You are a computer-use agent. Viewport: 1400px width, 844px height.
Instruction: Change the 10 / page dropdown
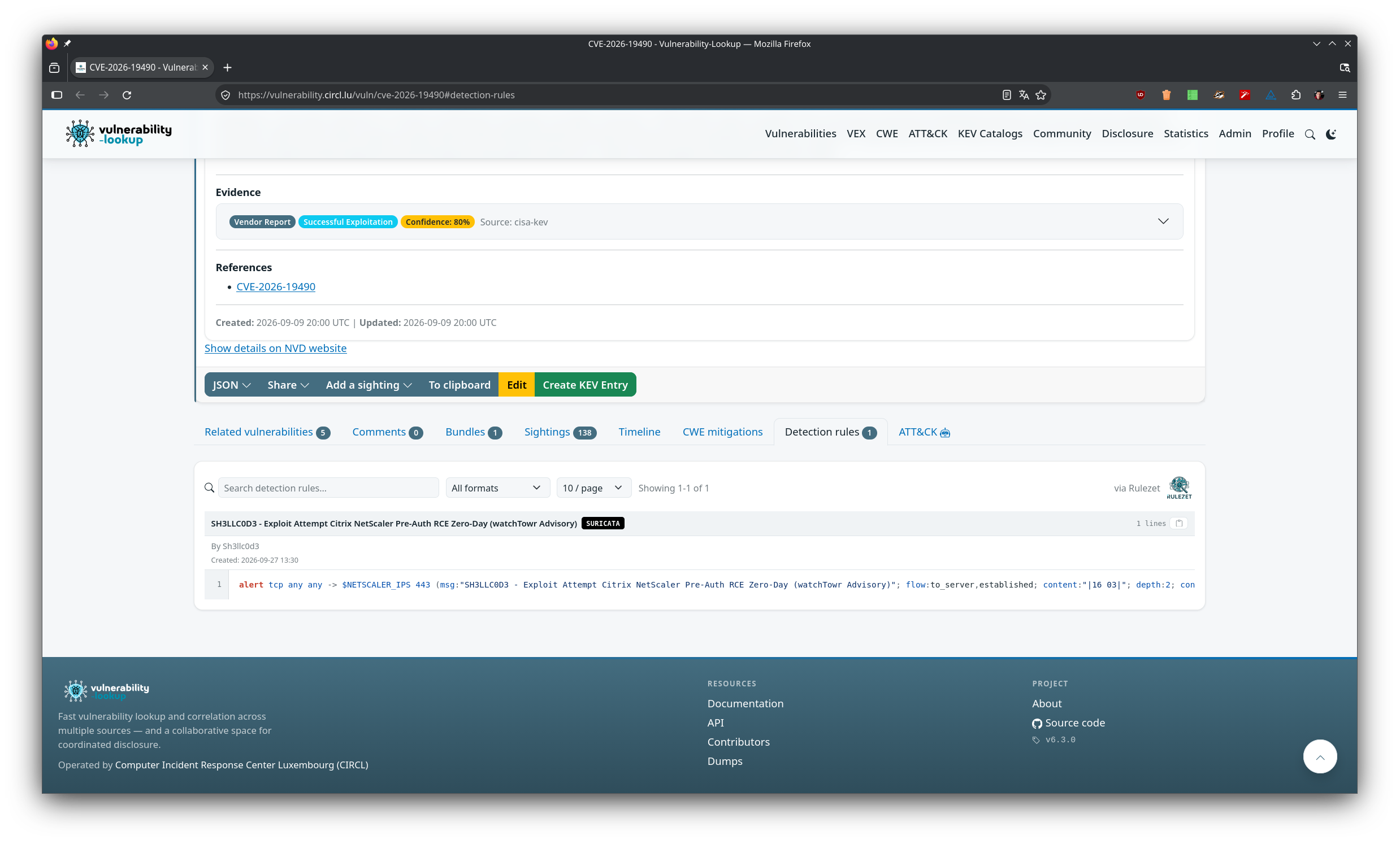(x=593, y=488)
